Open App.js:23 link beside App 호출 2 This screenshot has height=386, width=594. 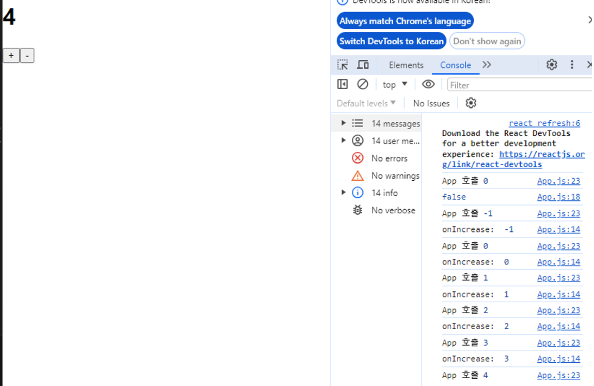pyautogui.click(x=558, y=311)
